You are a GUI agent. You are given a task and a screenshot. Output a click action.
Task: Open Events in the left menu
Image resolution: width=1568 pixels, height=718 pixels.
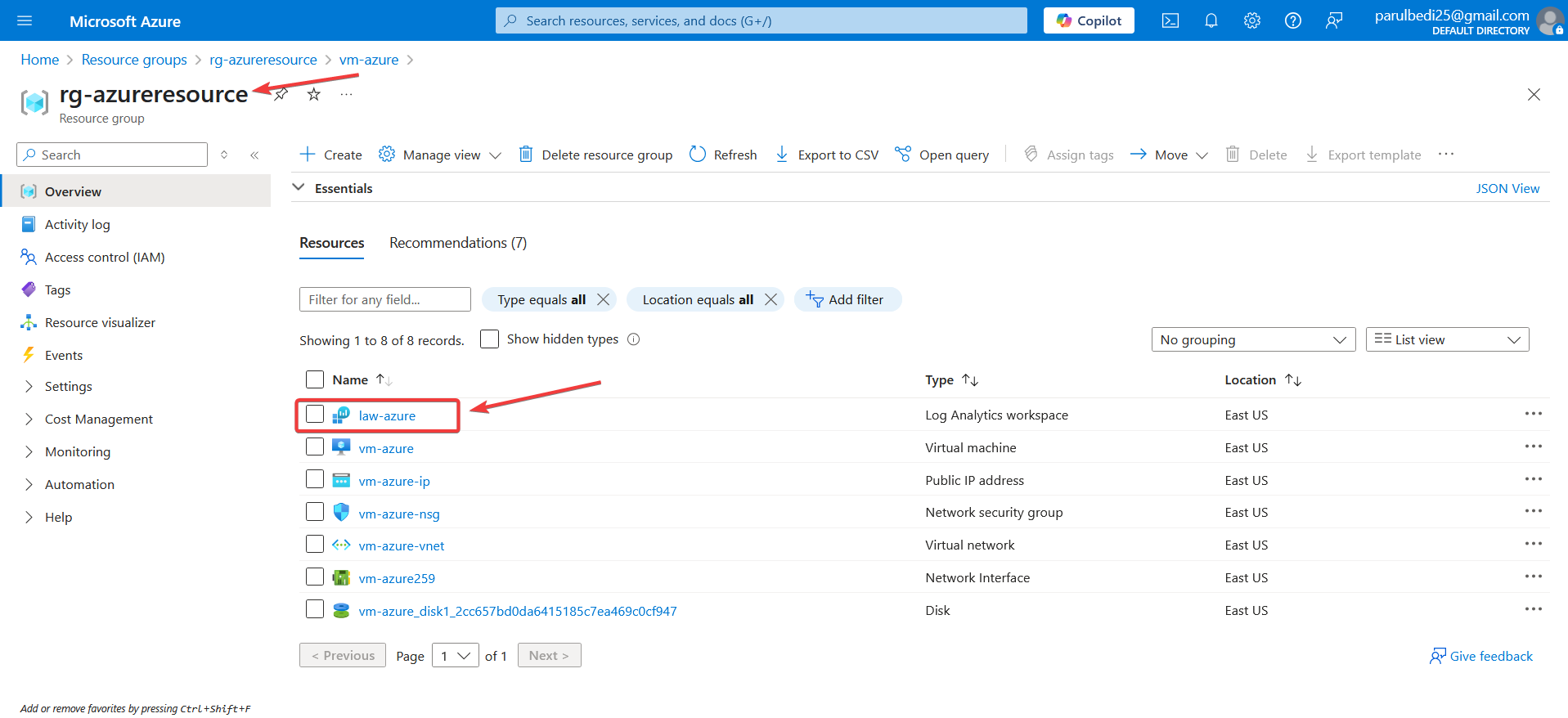64,355
